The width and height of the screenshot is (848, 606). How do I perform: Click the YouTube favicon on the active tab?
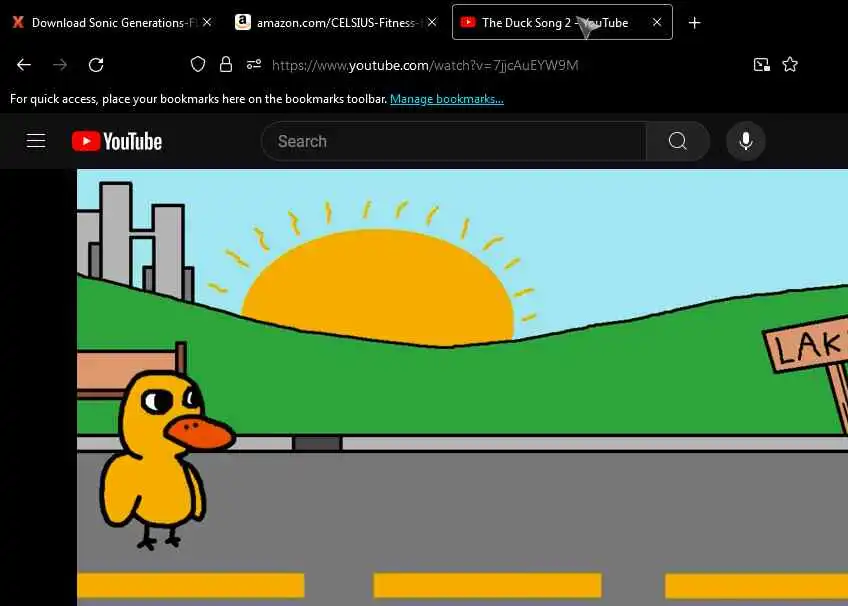tap(468, 22)
